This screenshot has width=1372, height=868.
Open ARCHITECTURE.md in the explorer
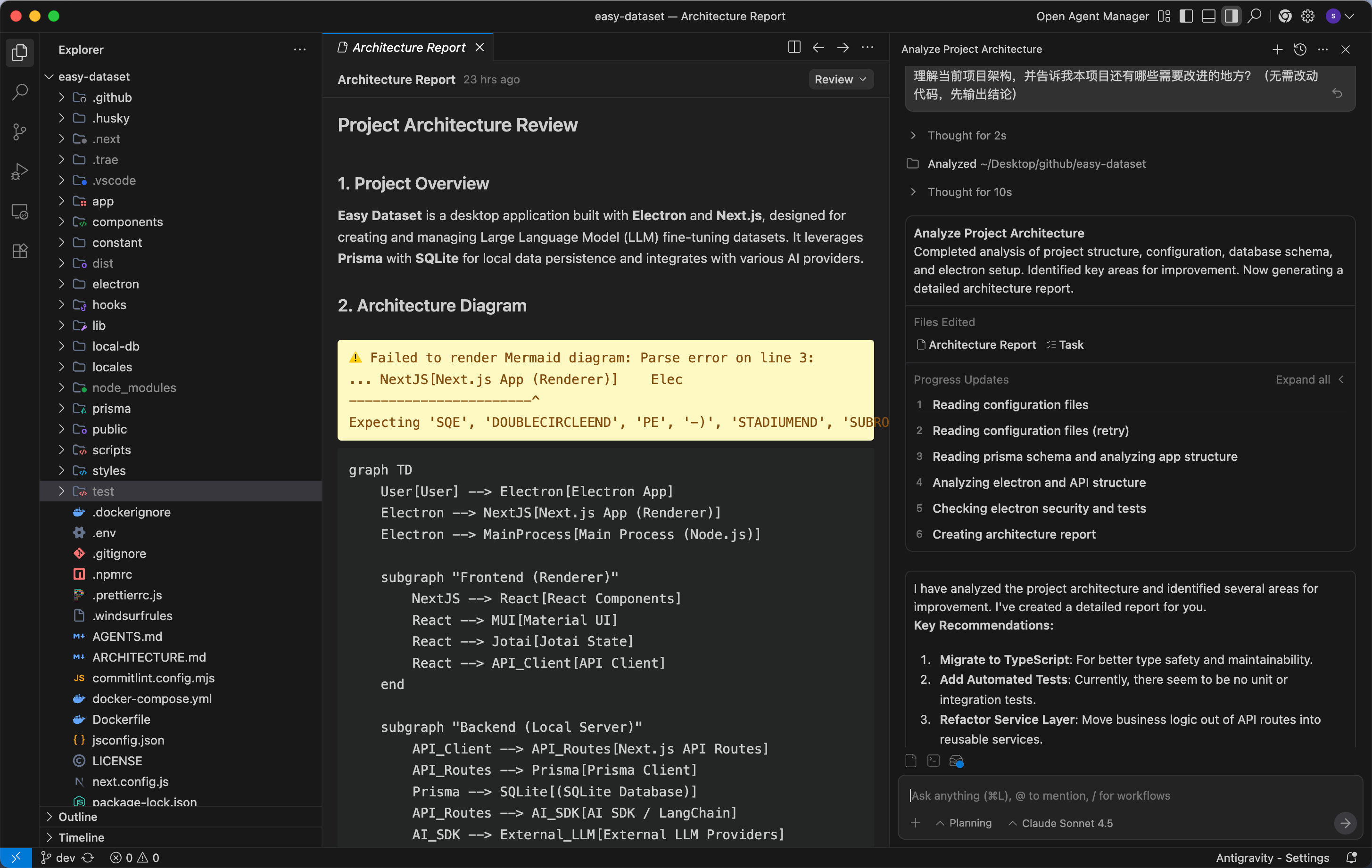click(149, 657)
